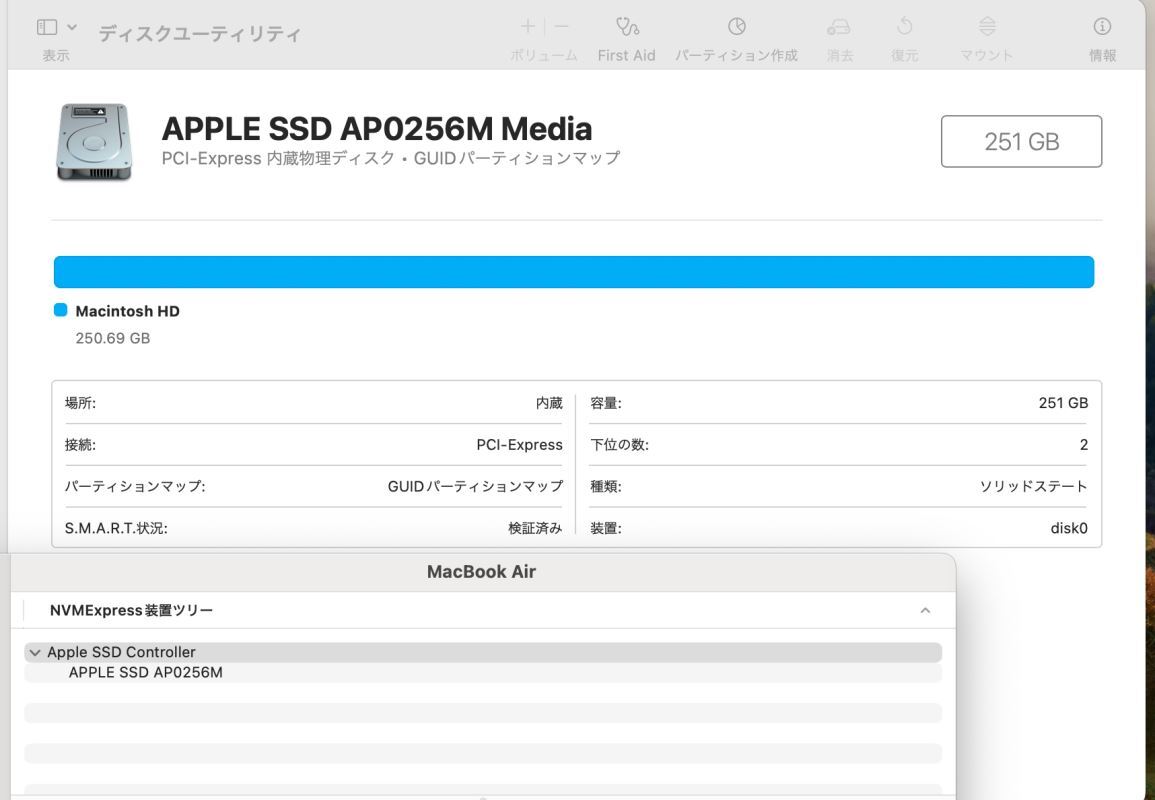Viewport: 1155px width, 800px height.
Task: Toggle the sidebar 表示 icon
Action: 47,27
